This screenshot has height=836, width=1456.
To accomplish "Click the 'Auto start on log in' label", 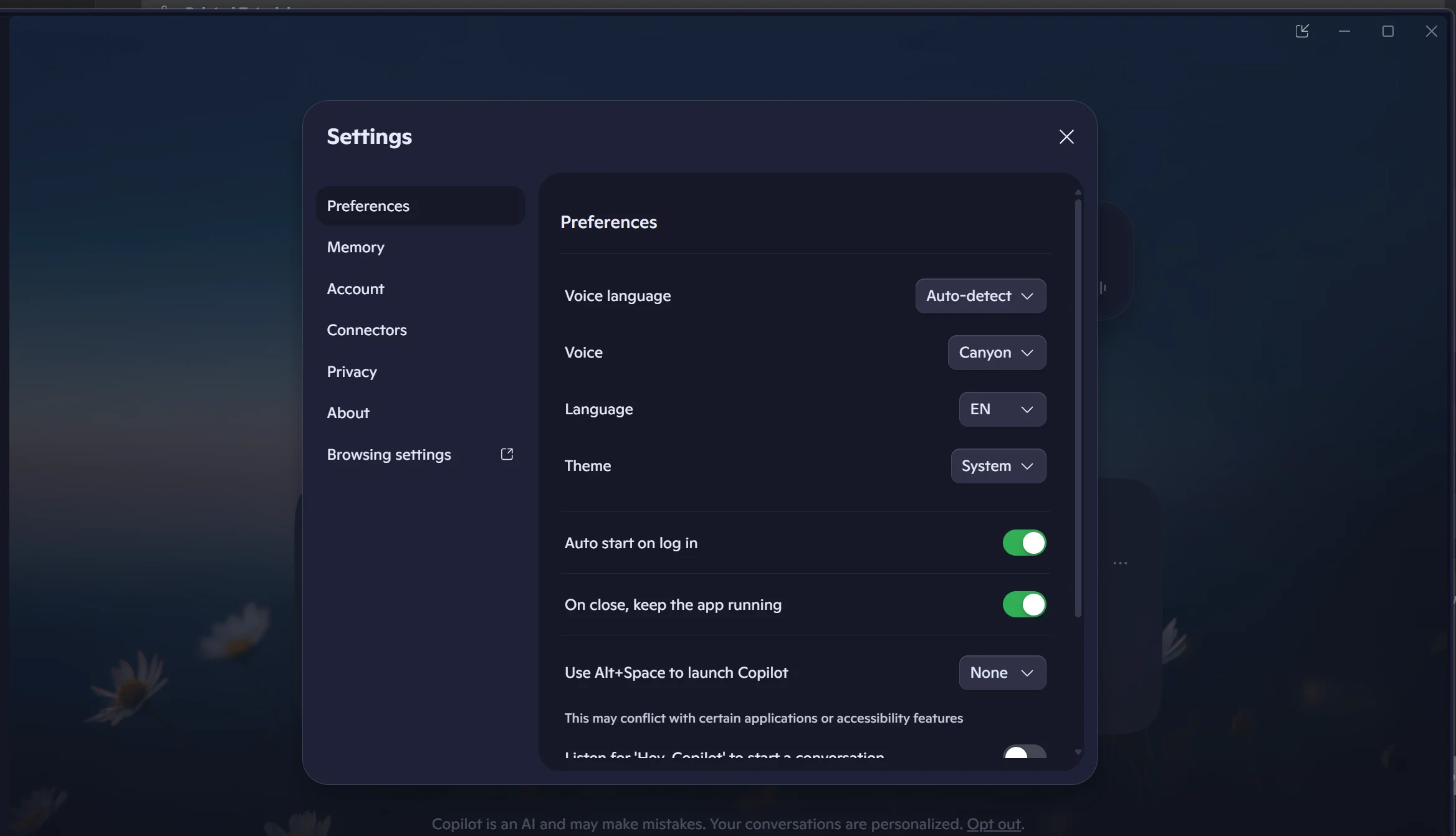I will [x=631, y=543].
